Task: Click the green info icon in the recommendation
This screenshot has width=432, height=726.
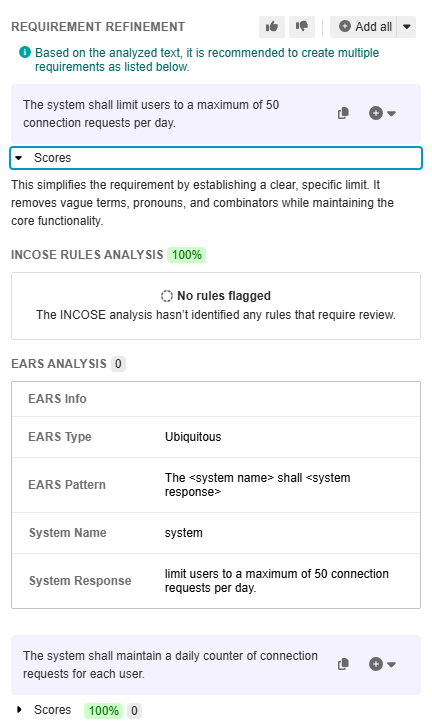Action: tap(25, 53)
